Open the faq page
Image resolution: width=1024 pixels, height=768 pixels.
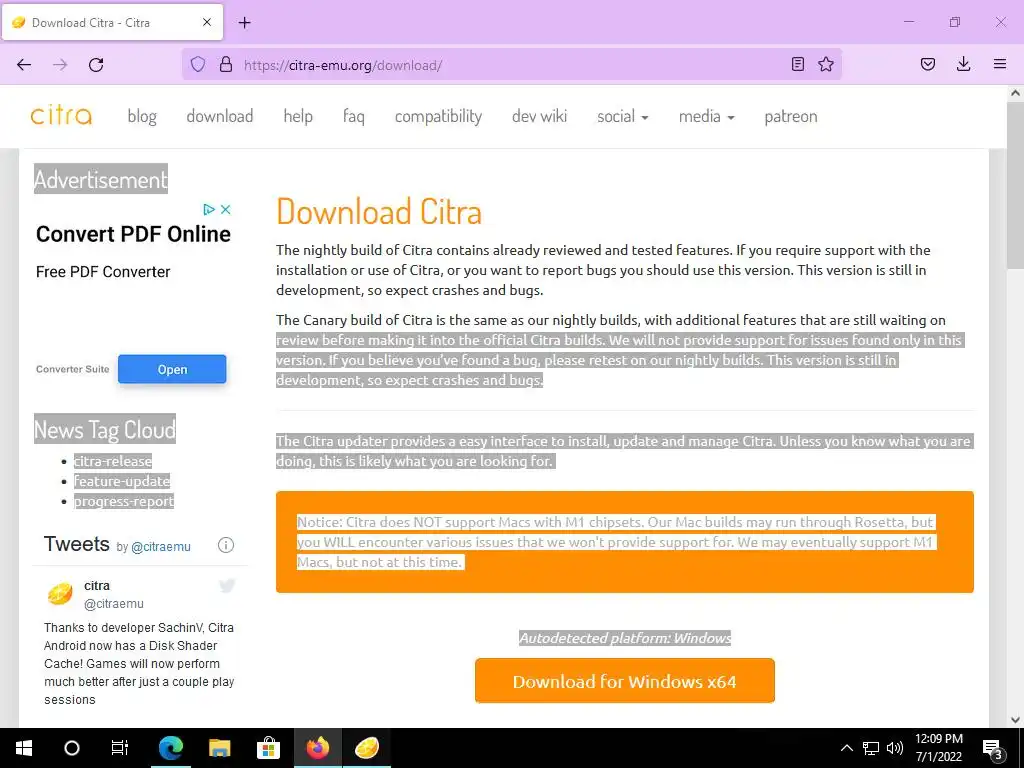click(x=353, y=116)
